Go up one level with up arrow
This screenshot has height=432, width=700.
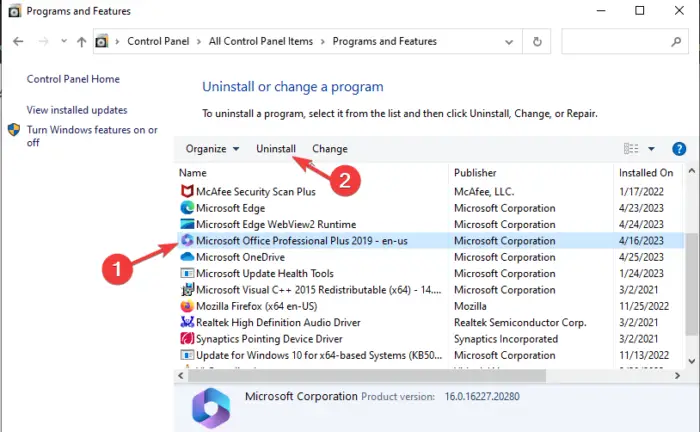pyautogui.click(x=81, y=42)
